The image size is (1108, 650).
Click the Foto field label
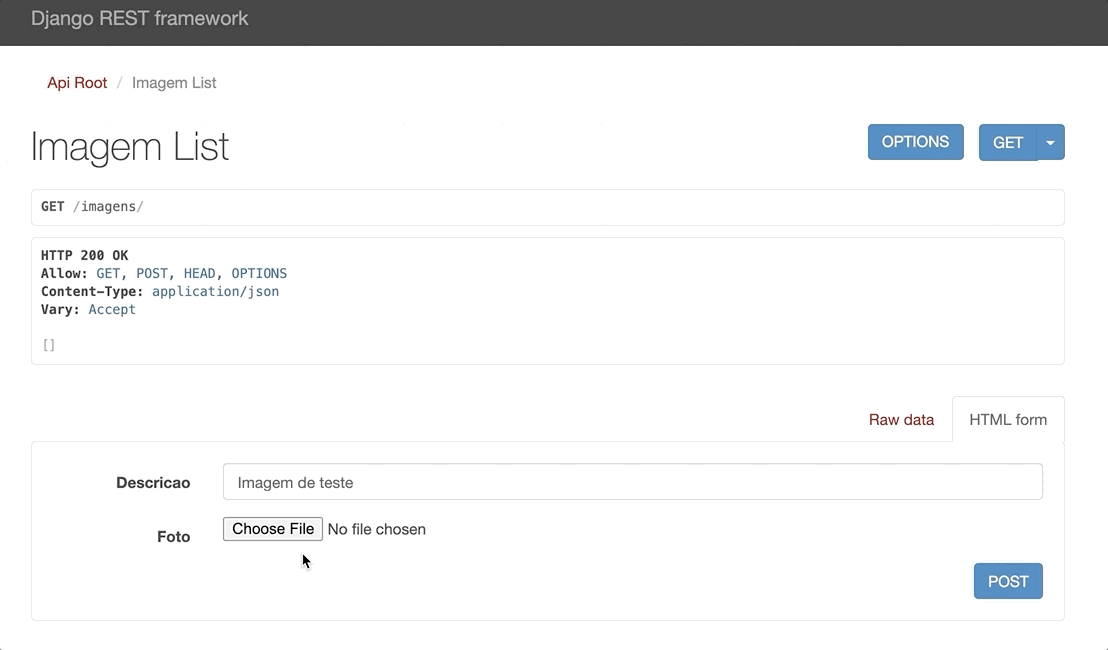(x=173, y=537)
